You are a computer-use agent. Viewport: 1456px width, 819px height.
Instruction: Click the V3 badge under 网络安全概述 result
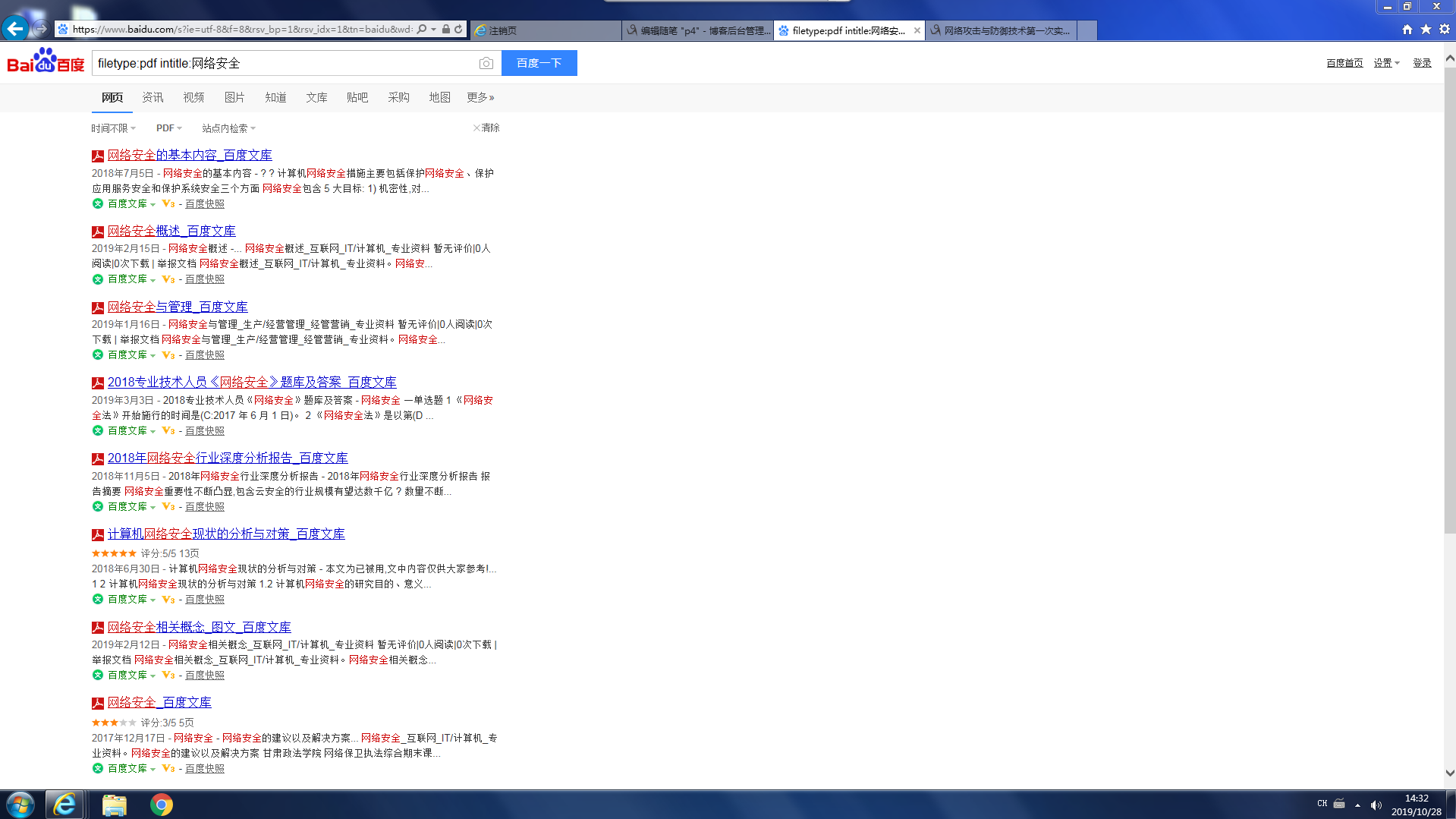168,279
